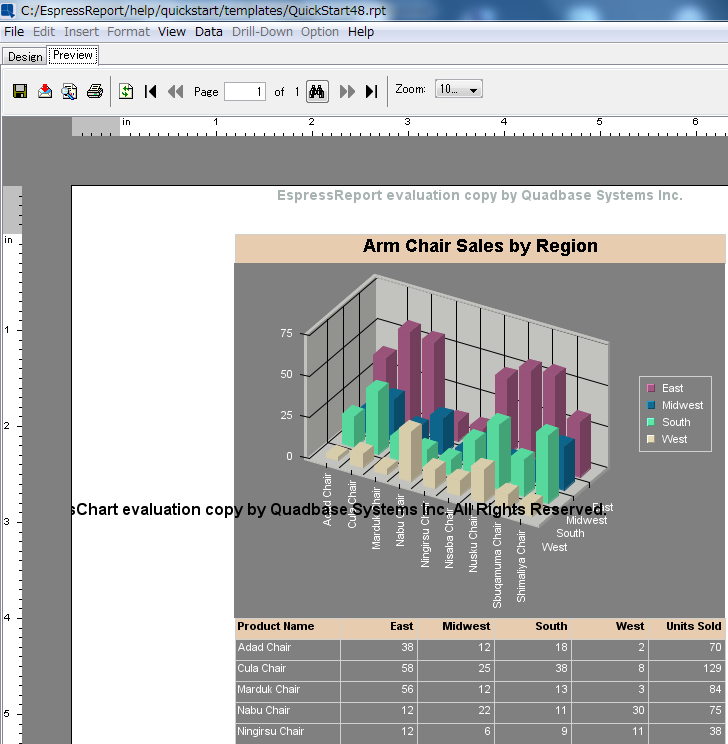The width and height of the screenshot is (728, 744).
Task: Go to the previous page
Action: click(176, 91)
